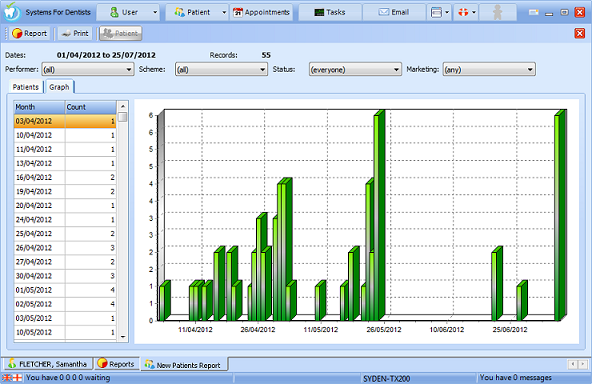Select the 26/04/2012 row
The width and height of the screenshot is (592, 384).
click(65, 248)
